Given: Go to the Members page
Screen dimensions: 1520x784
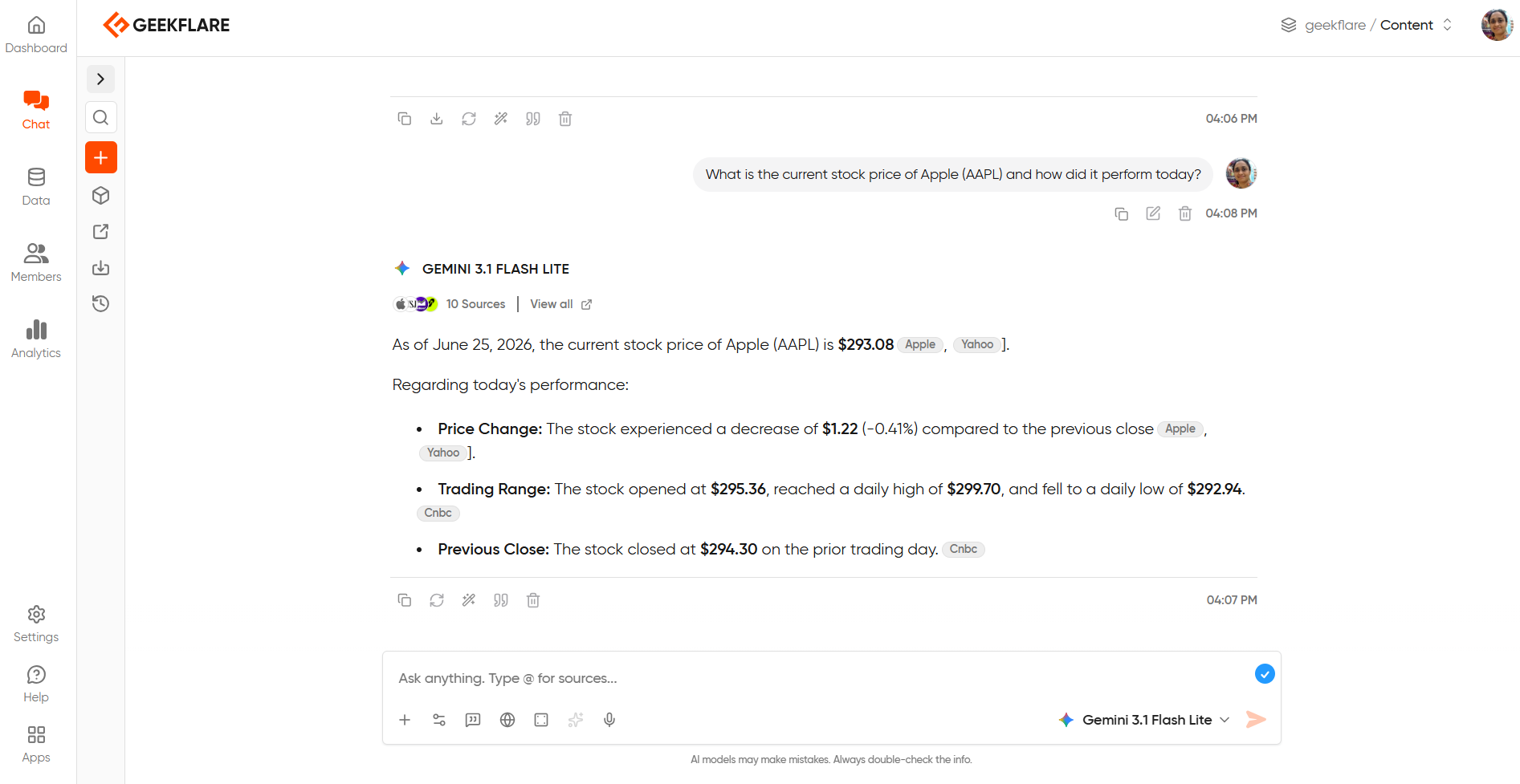Looking at the screenshot, I should click(x=36, y=263).
